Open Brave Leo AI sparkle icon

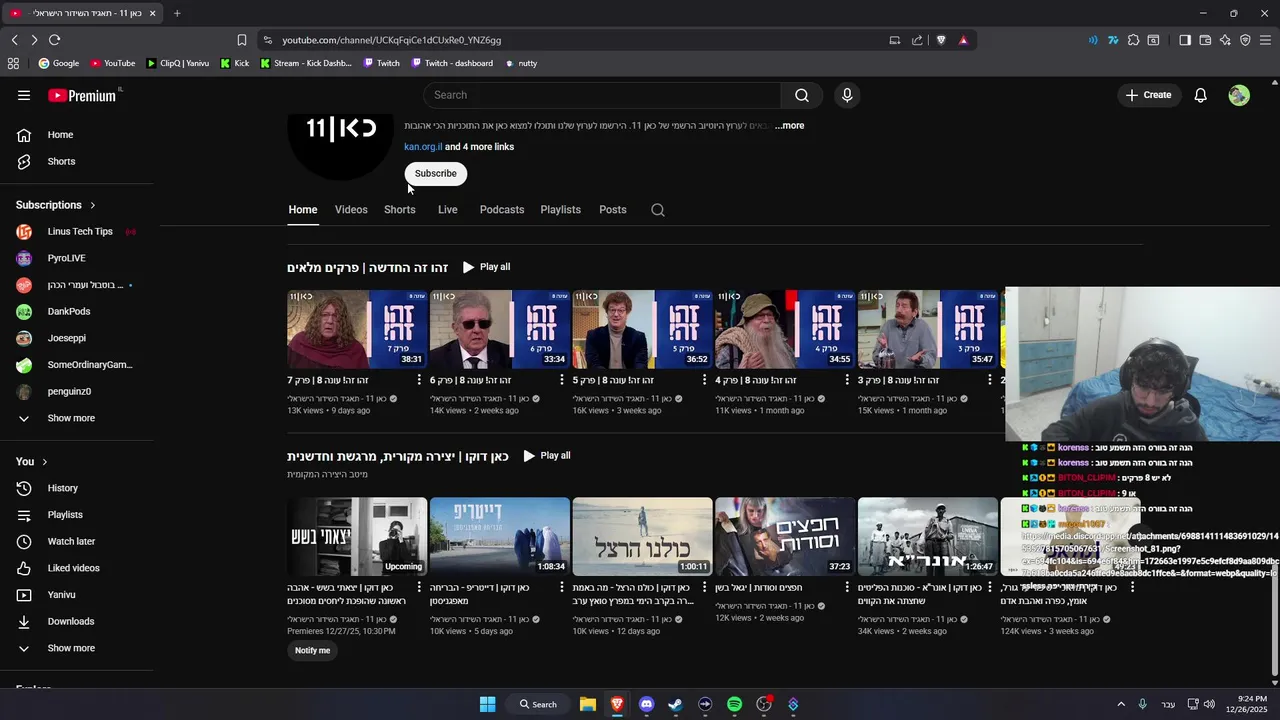tap(1225, 40)
